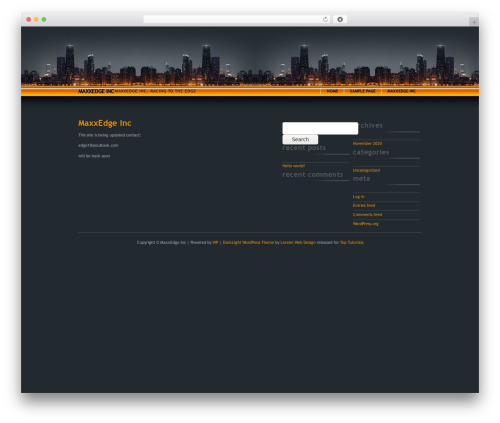Image resolution: width=500 pixels, height=423 pixels.
Task: Click the download icon beside address bar
Action: coord(340,19)
